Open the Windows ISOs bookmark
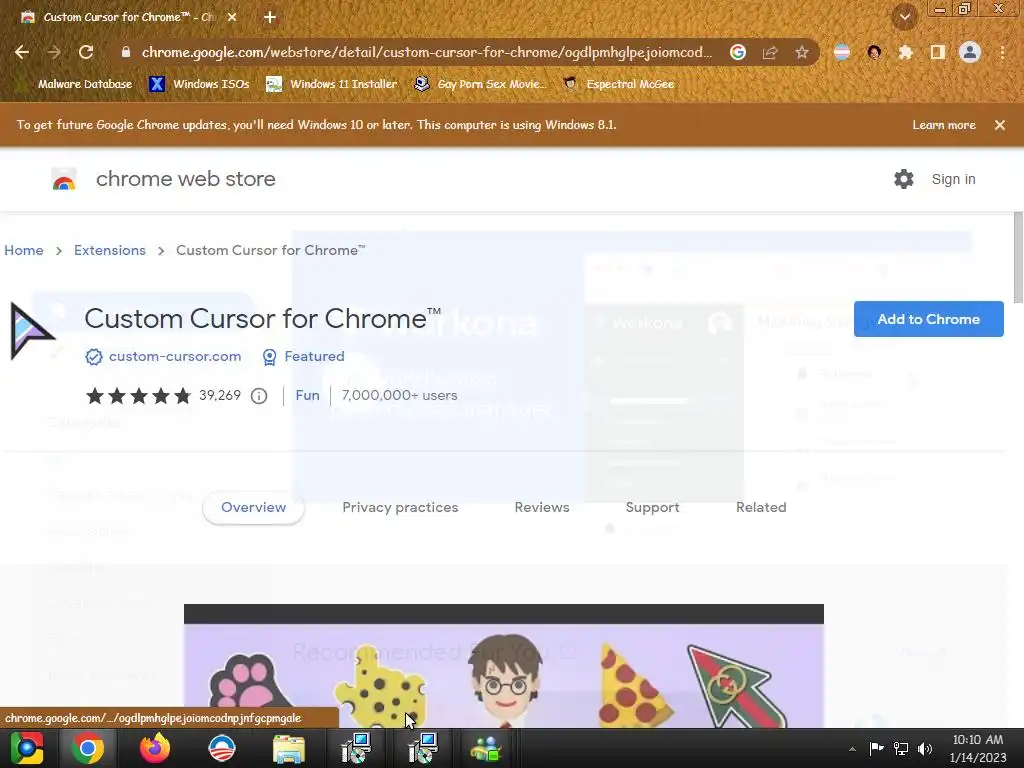Screen dimensions: 1024x768 [199, 84]
